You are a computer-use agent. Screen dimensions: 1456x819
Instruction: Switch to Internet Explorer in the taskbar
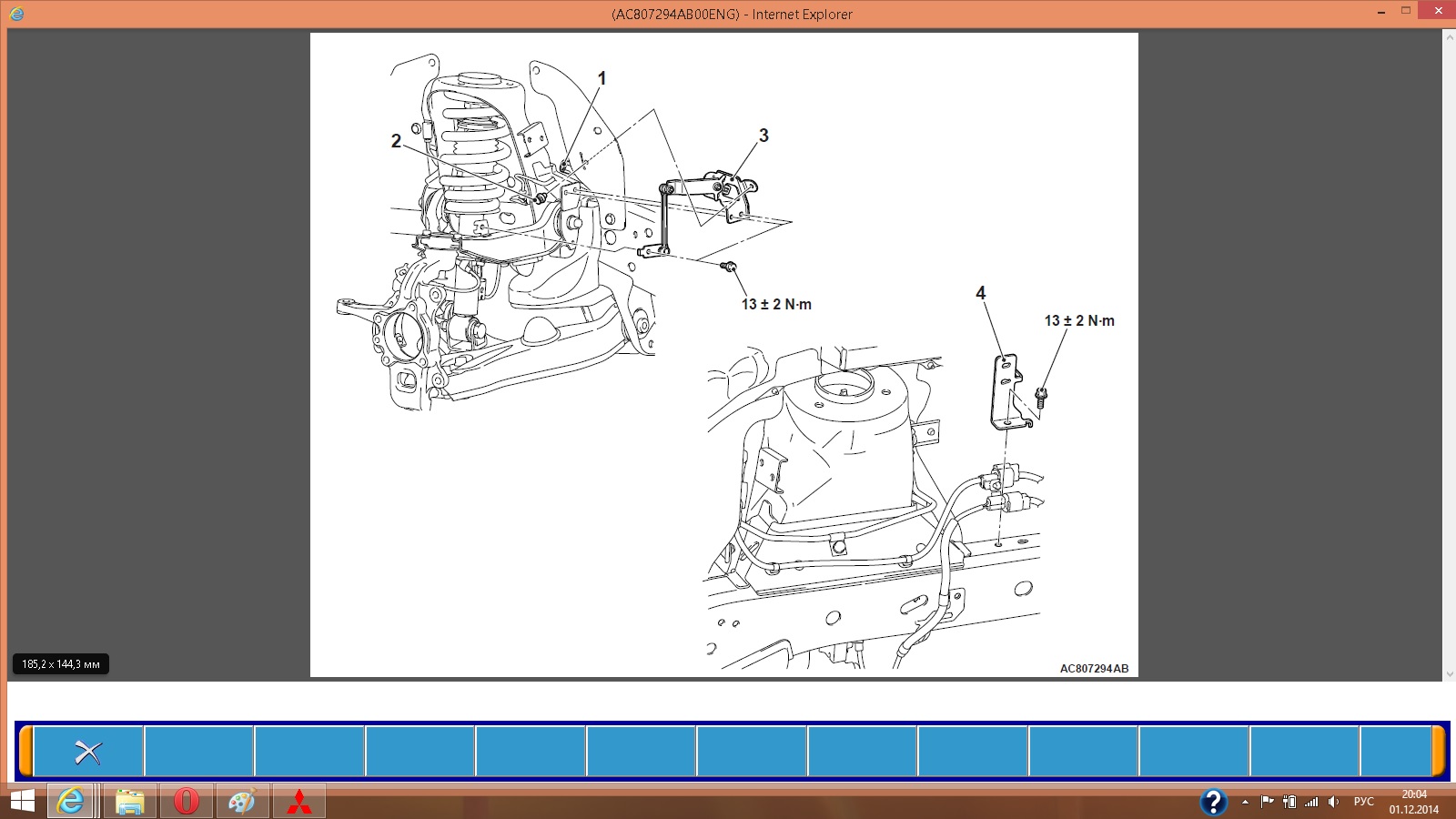click(71, 802)
